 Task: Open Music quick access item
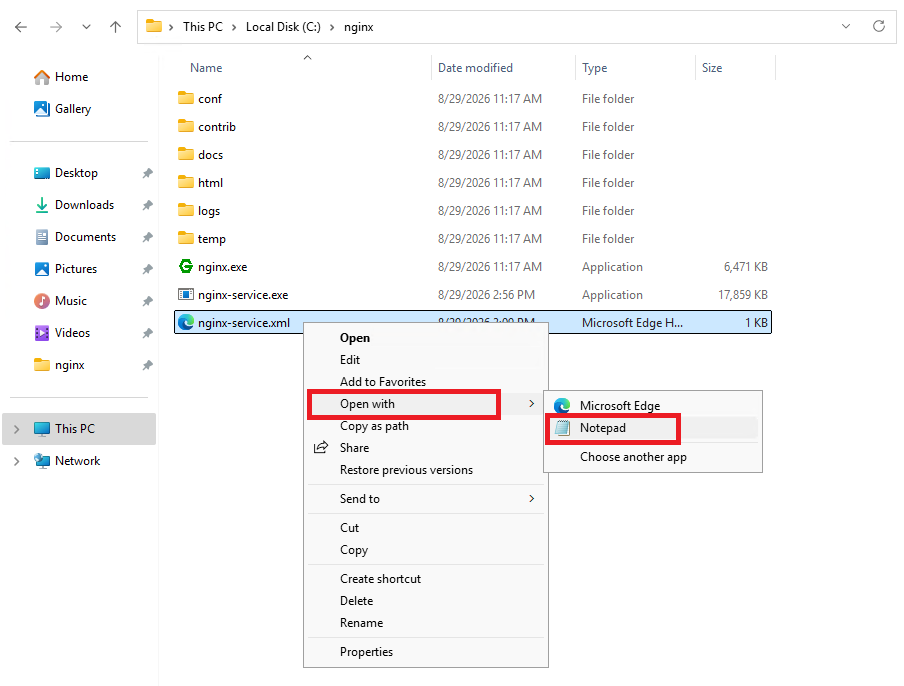click(61, 301)
